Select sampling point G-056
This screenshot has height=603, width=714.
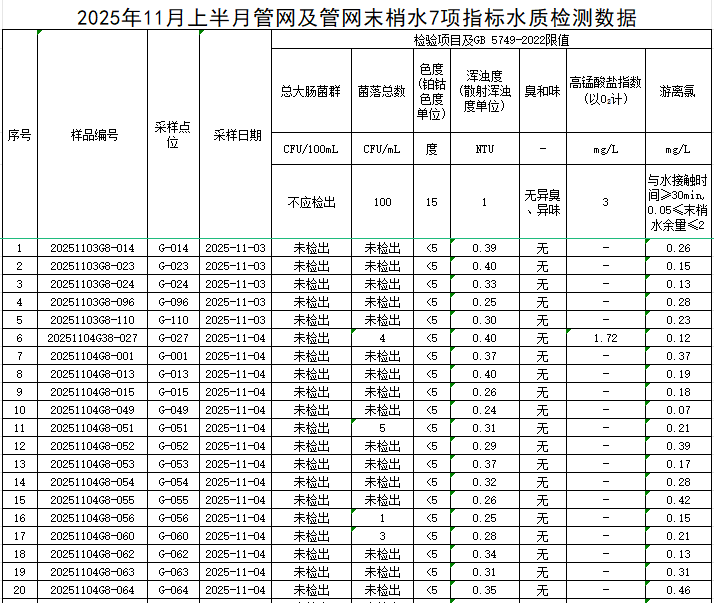(173, 518)
